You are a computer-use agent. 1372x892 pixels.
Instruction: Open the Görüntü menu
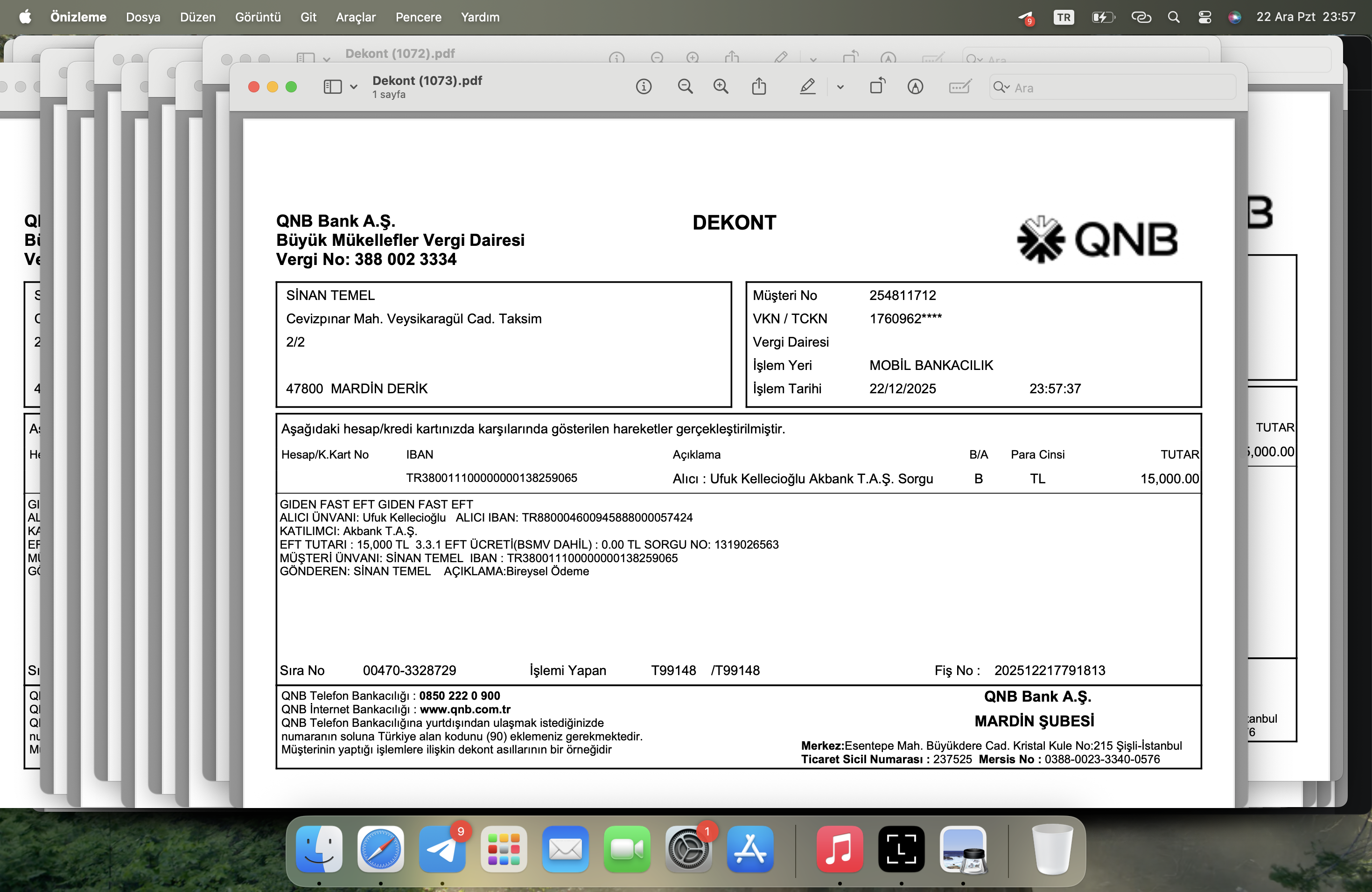coord(258,17)
